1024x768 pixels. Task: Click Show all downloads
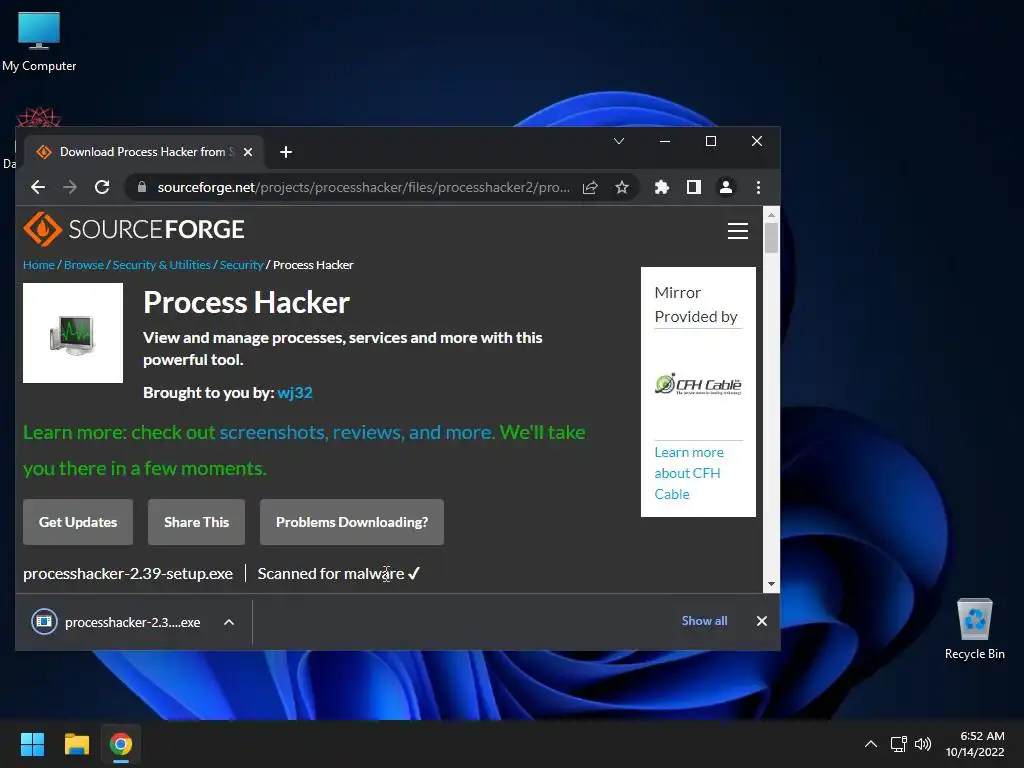click(x=704, y=621)
